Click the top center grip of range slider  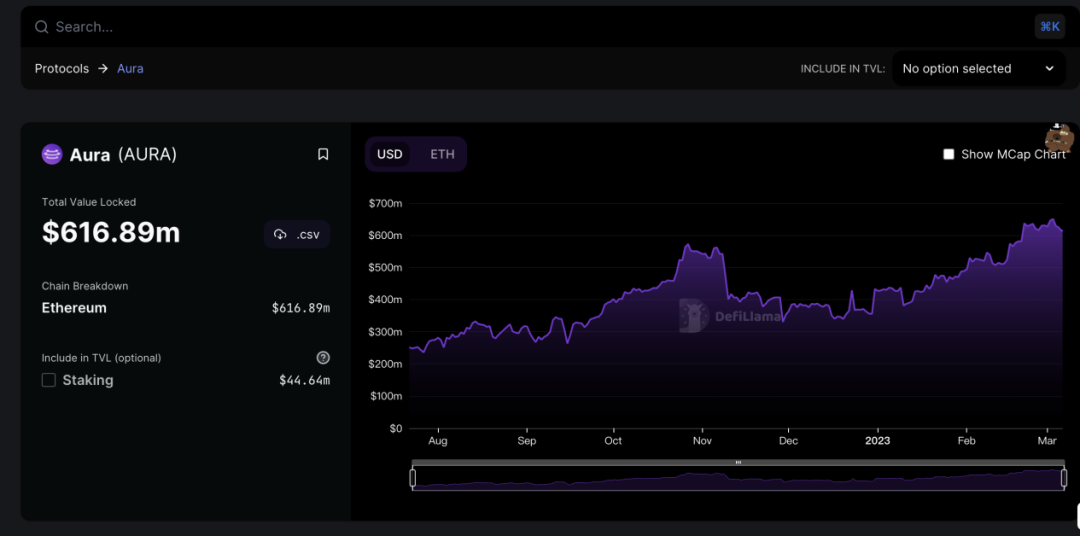[738, 462]
